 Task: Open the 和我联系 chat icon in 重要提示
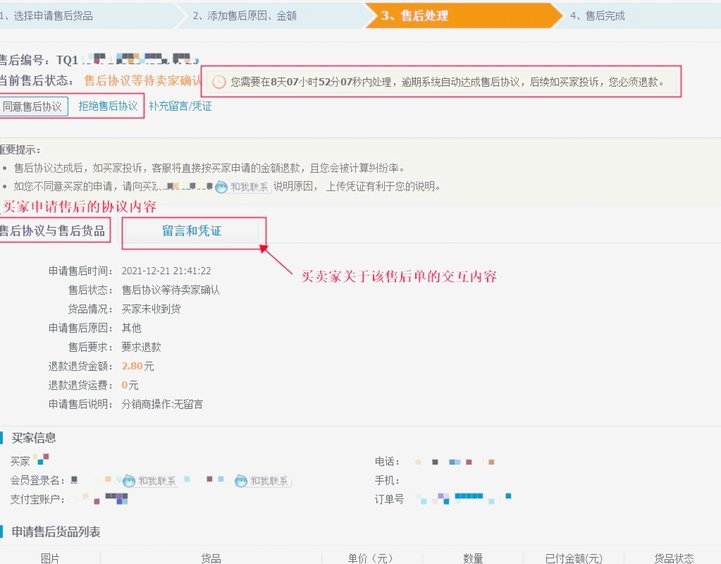(x=242, y=187)
